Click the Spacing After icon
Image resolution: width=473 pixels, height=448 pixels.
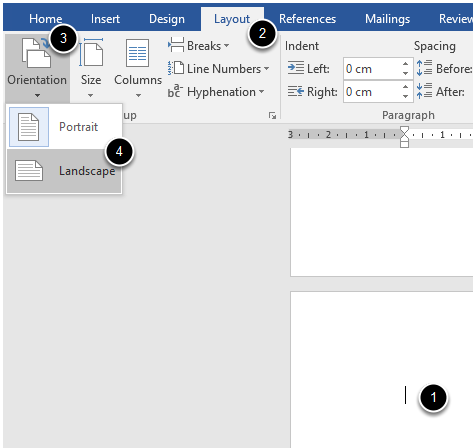tap(424, 91)
